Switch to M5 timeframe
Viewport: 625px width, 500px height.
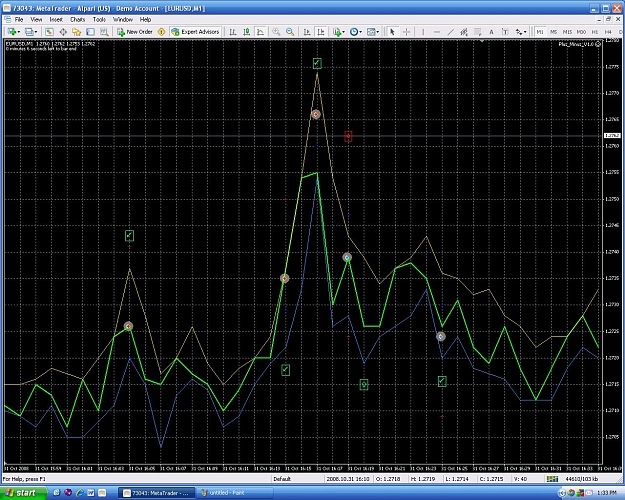553,32
